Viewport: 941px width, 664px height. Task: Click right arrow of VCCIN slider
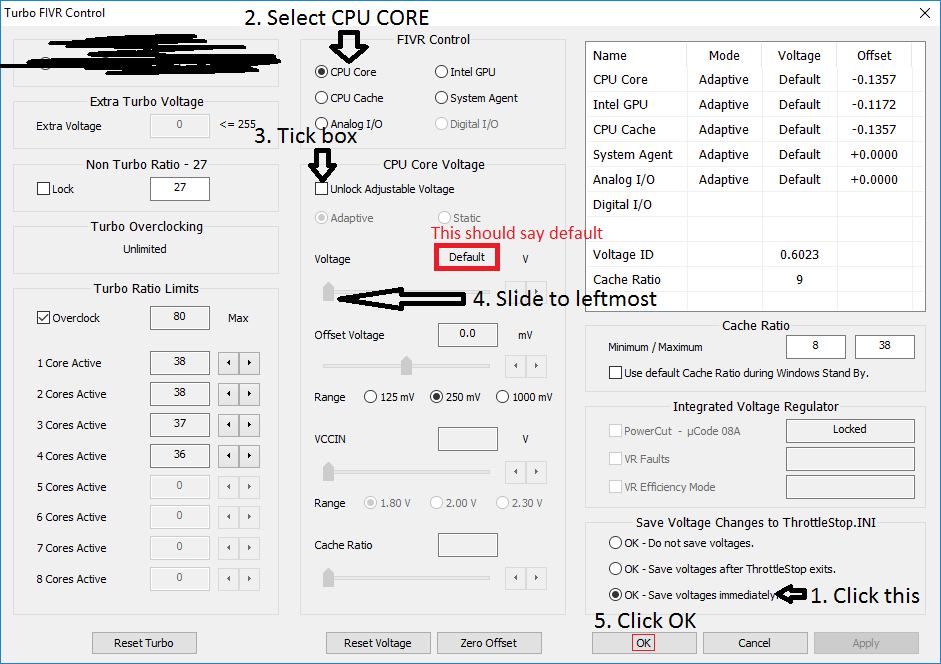point(537,472)
